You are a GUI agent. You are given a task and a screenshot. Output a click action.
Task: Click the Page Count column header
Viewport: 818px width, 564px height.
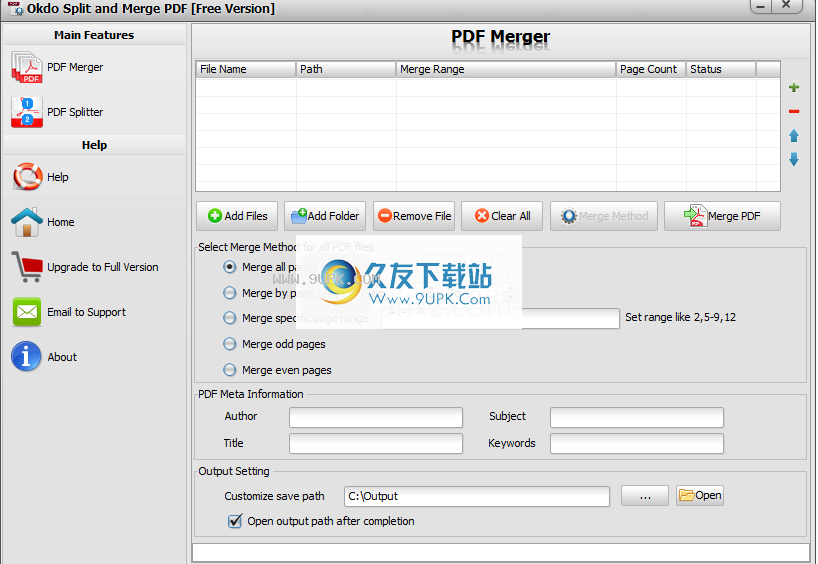point(651,69)
